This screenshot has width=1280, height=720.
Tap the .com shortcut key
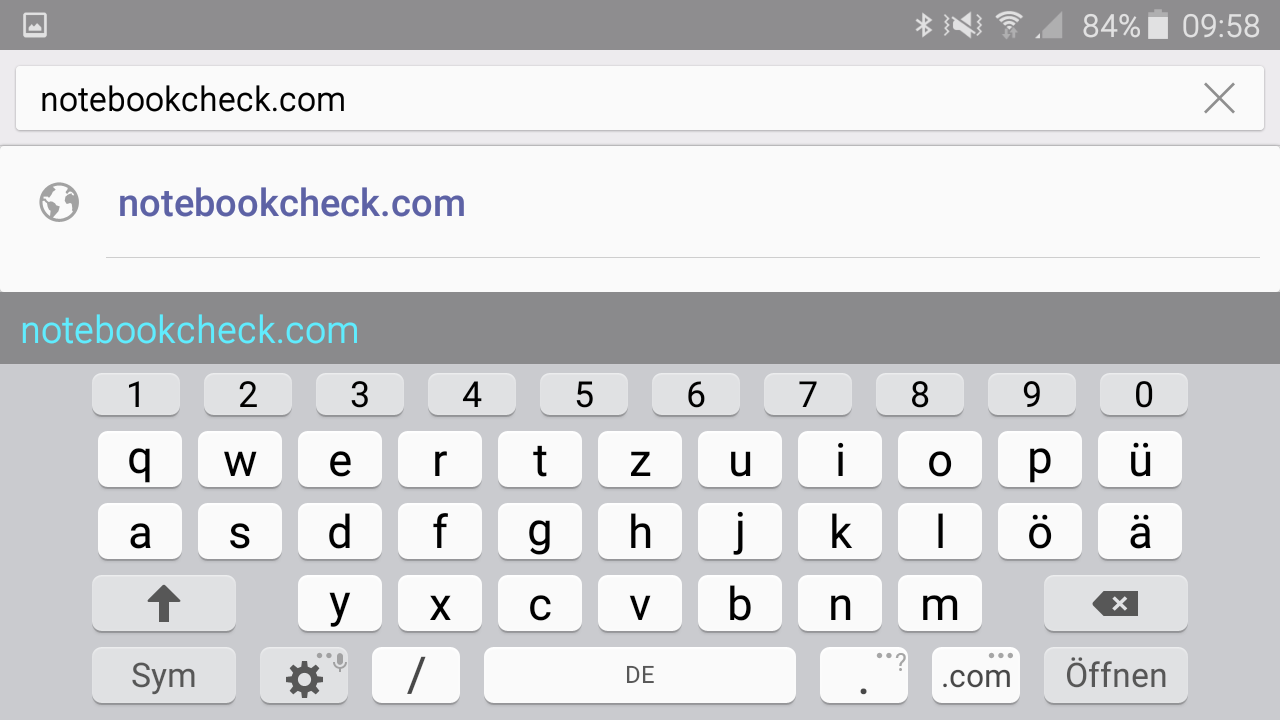pos(976,675)
